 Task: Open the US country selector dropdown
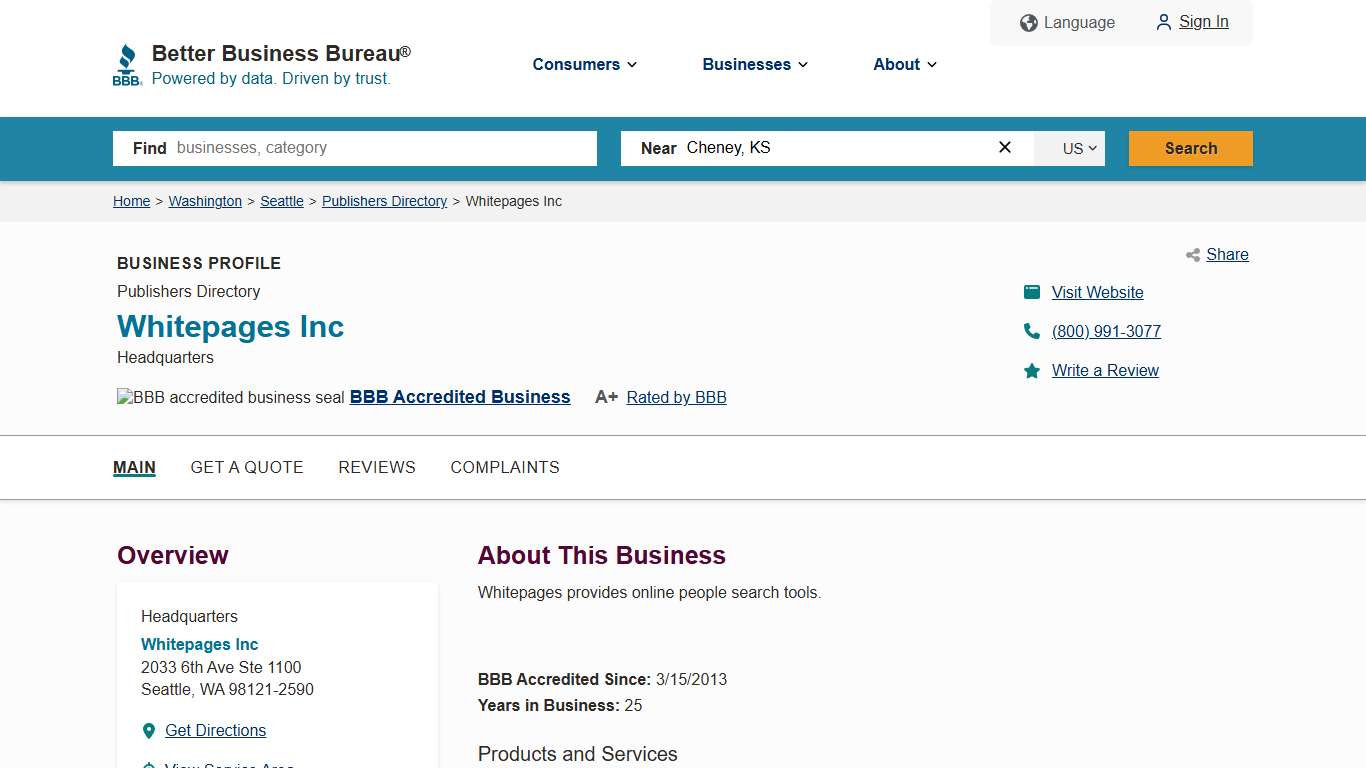point(1069,148)
